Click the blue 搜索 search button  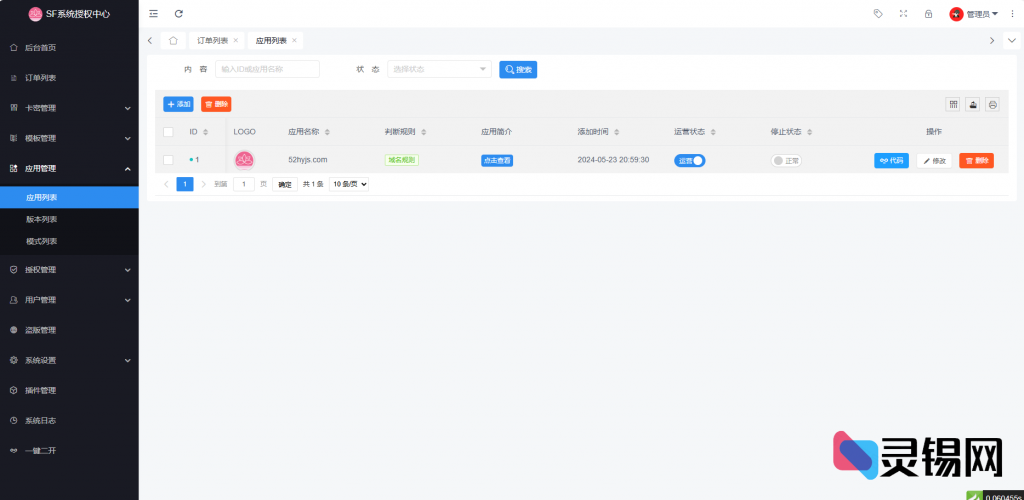coord(519,69)
